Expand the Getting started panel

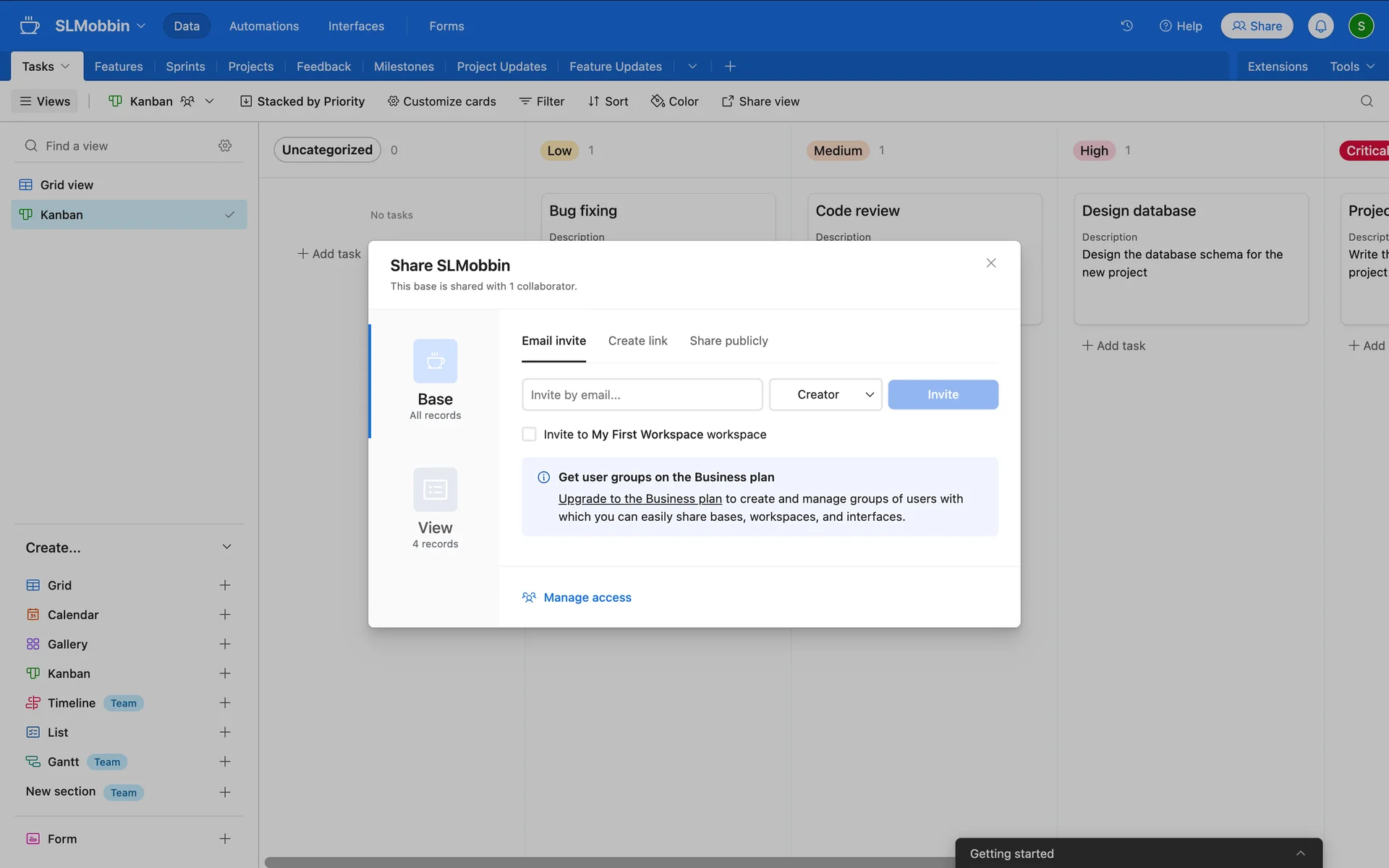pyautogui.click(x=1300, y=854)
